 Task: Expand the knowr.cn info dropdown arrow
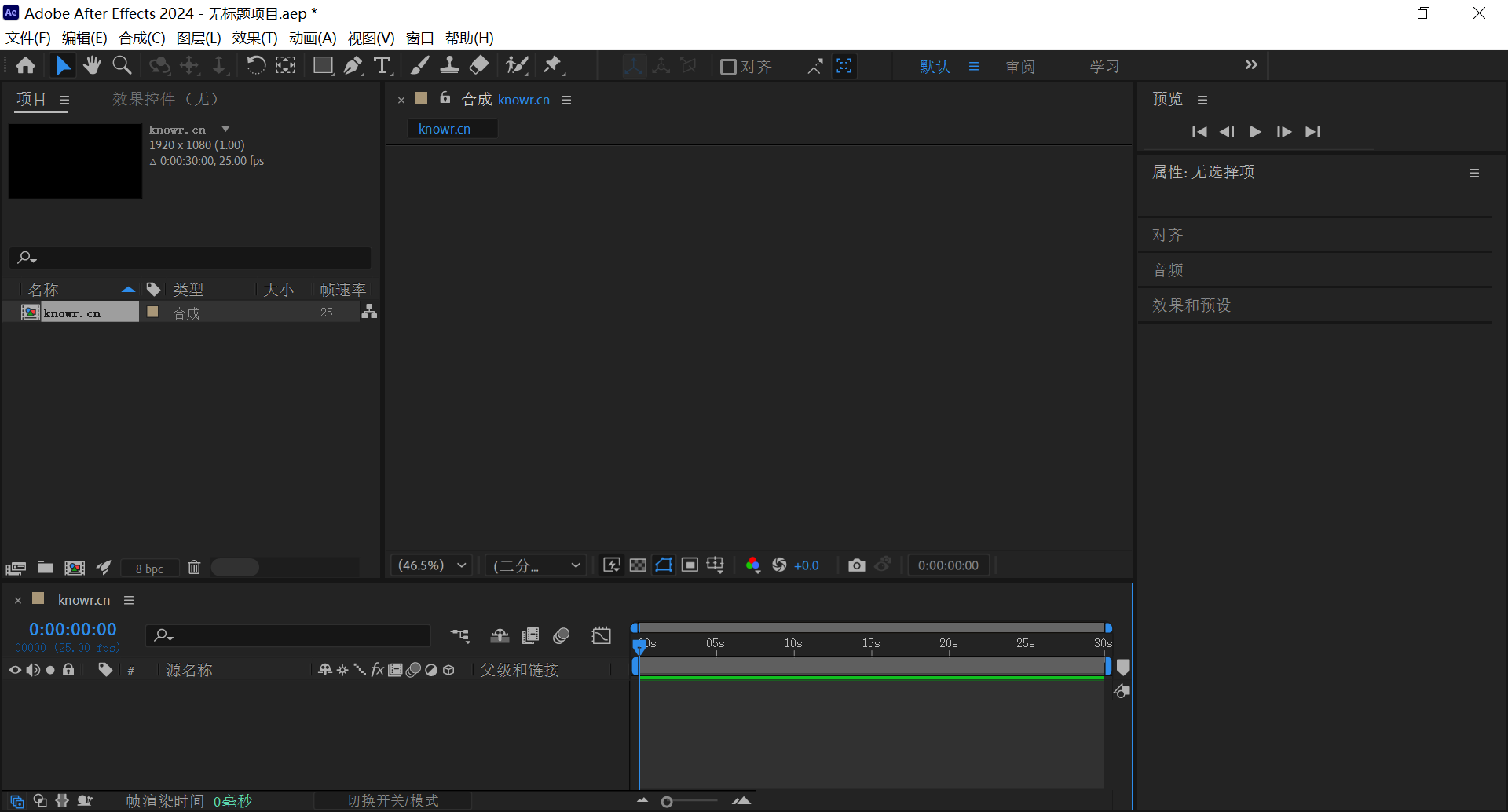225,129
